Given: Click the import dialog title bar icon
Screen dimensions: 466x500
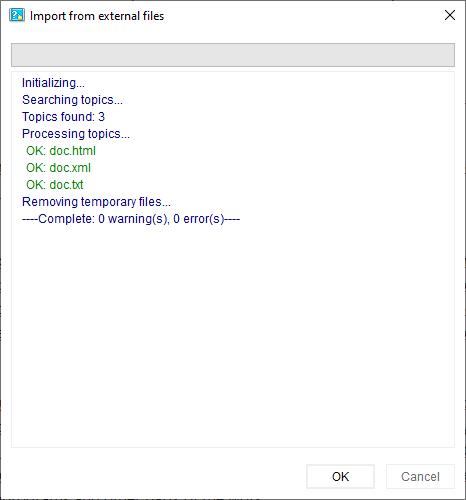Looking at the screenshot, I should [x=17, y=15].
